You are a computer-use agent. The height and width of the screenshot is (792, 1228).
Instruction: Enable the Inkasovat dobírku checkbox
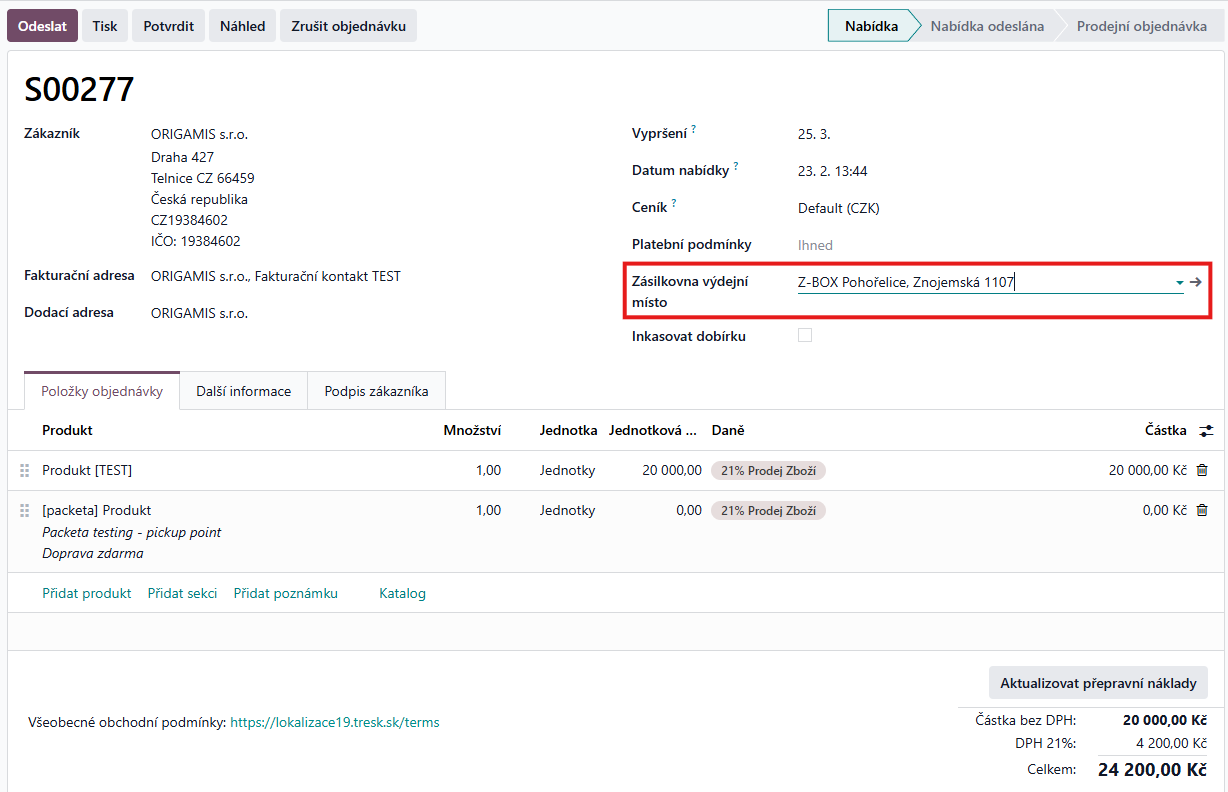click(805, 336)
